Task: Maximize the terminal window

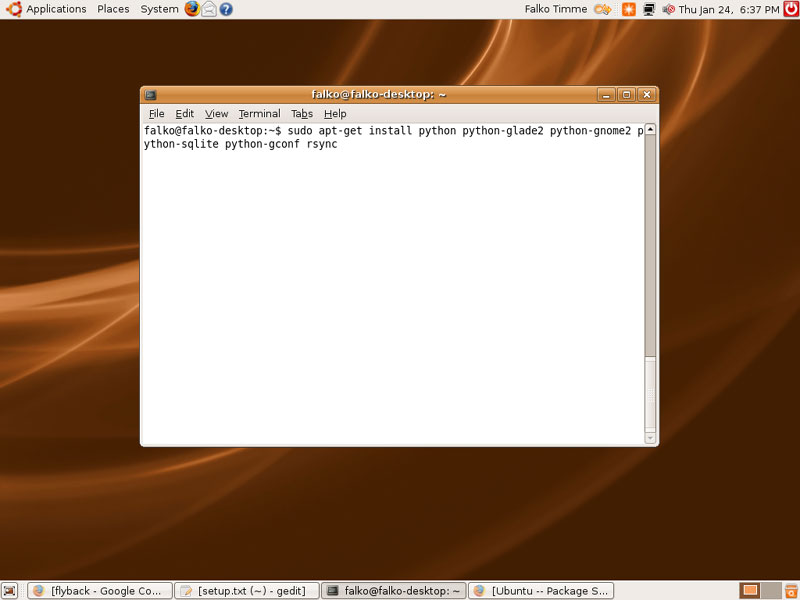Action: pyautogui.click(x=626, y=95)
